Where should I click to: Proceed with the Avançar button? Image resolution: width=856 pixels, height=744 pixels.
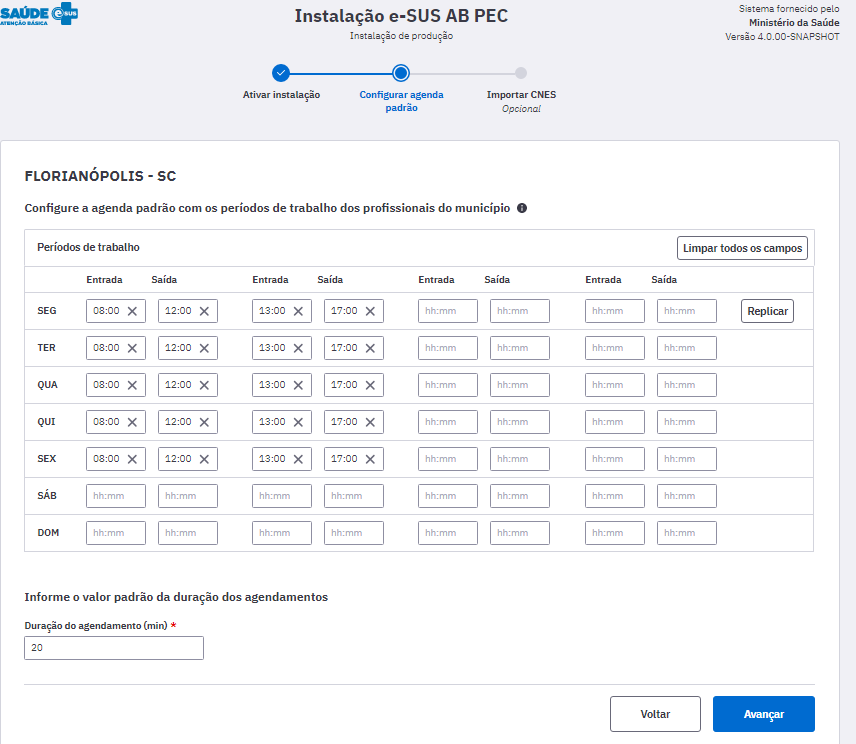(764, 714)
